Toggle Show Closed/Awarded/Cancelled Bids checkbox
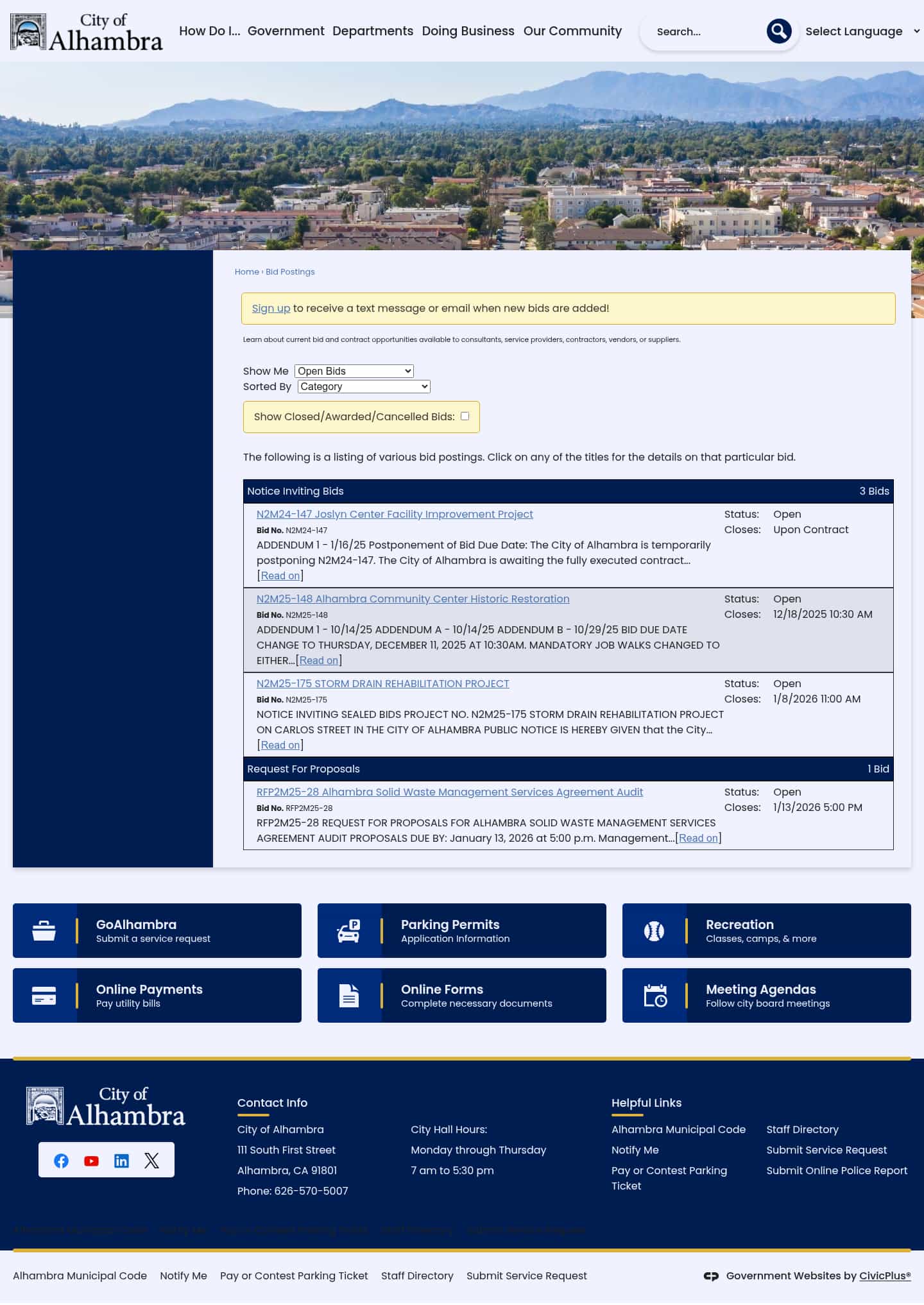 click(465, 416)
